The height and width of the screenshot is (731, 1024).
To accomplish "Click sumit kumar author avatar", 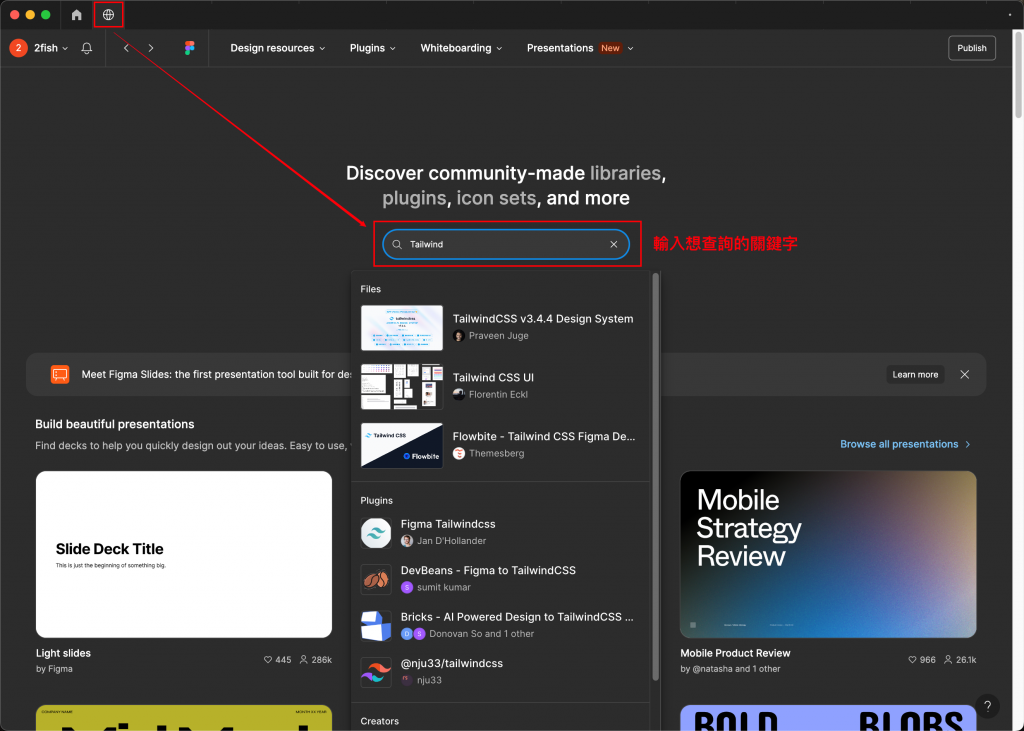I will click(407, 587).
